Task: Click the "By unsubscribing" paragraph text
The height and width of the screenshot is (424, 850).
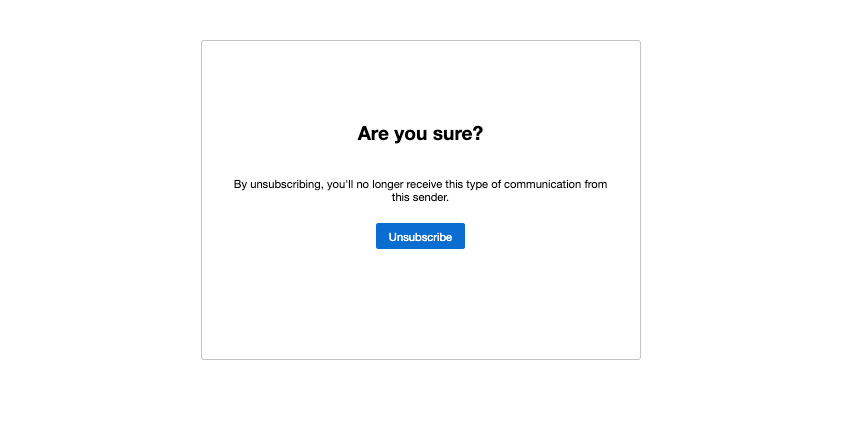Action: [x=420, y=184]
